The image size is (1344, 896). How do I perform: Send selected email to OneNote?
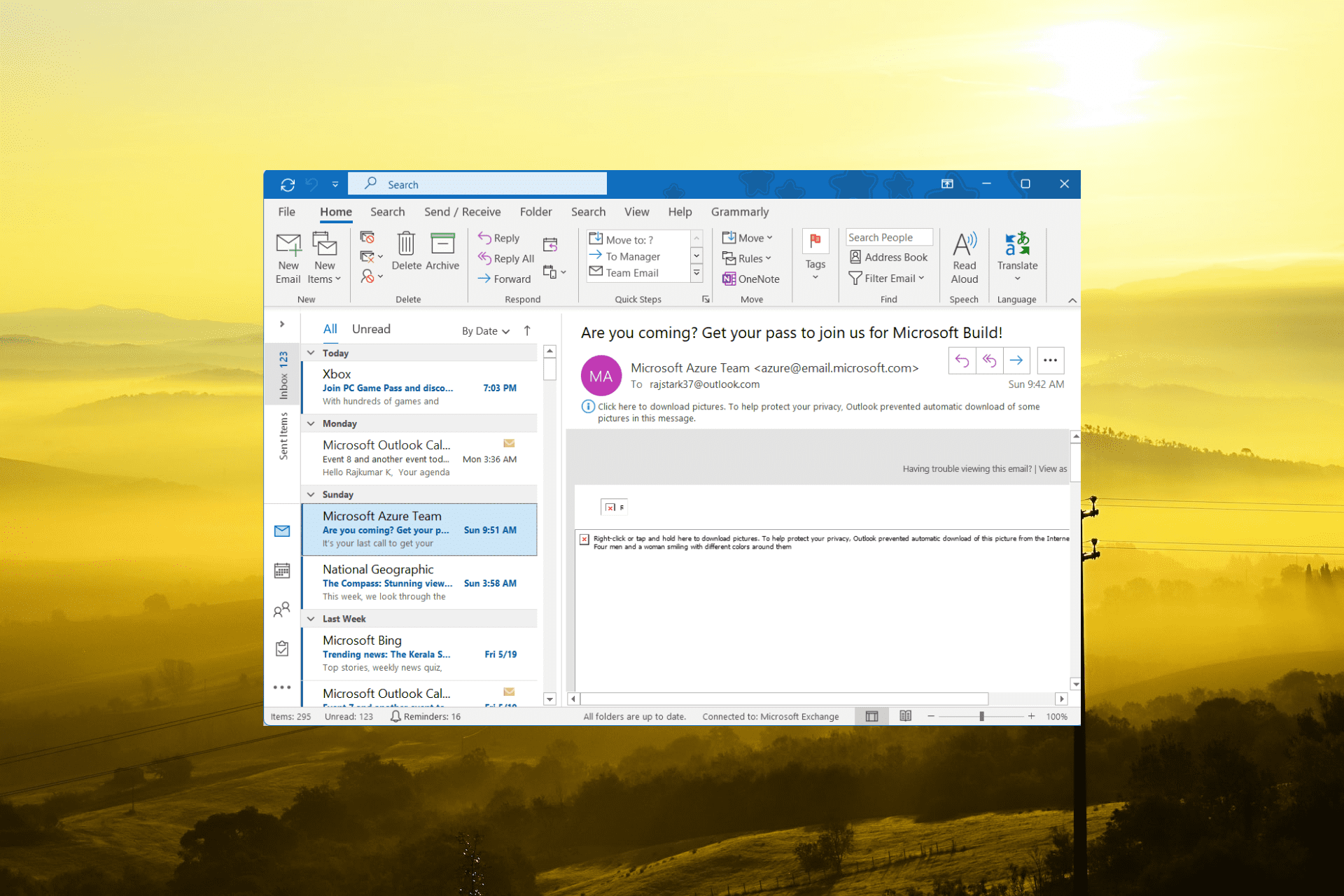[x=751, y=279]
